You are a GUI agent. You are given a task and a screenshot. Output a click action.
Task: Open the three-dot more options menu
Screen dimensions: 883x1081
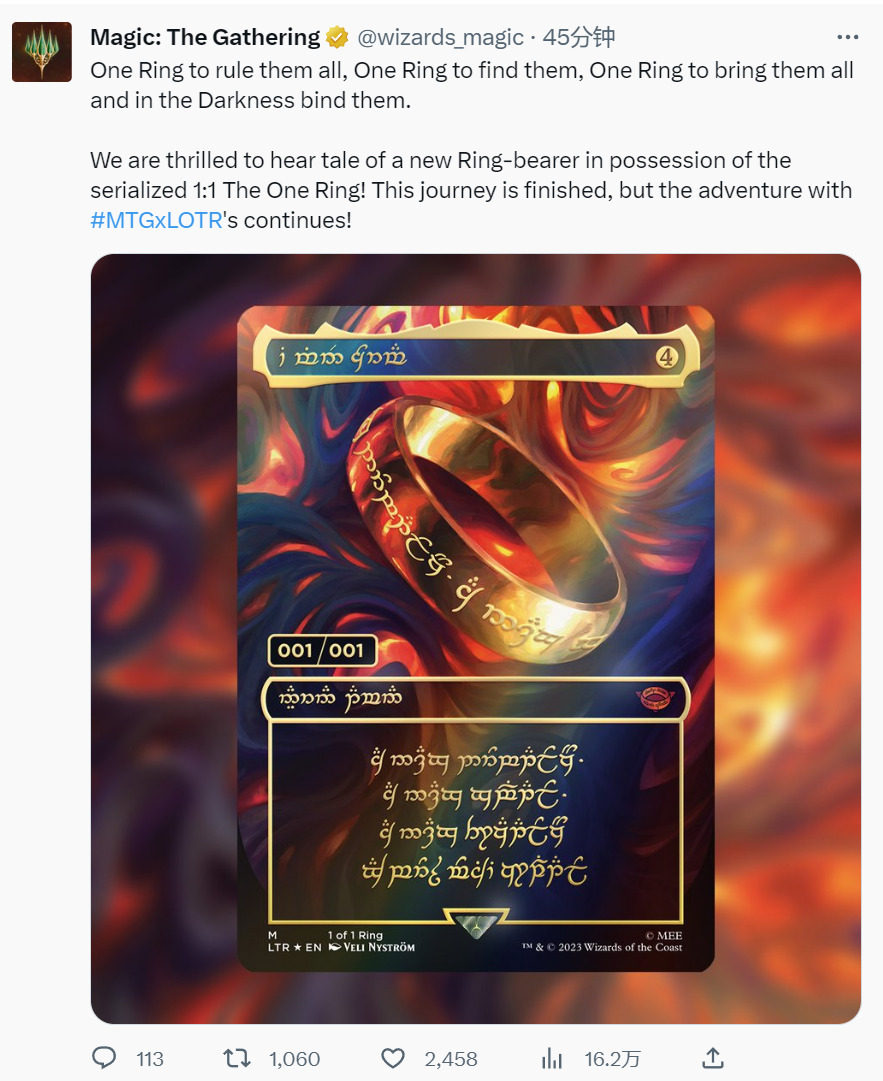[x=847, y=37]
